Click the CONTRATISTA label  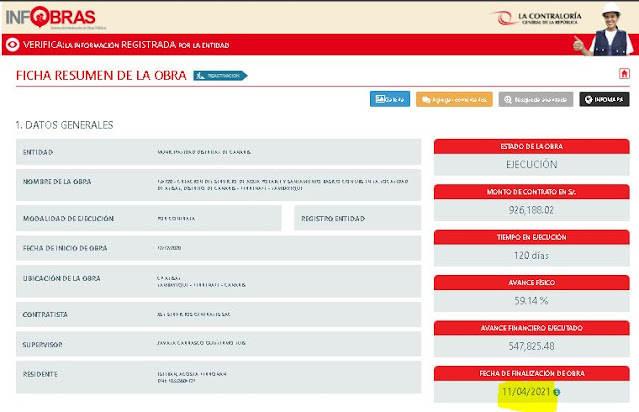45,315
